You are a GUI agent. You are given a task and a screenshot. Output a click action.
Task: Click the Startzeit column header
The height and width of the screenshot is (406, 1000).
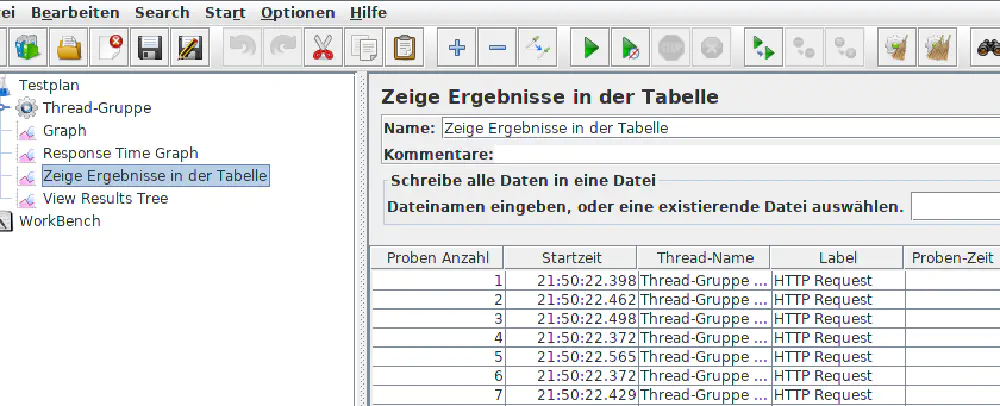pyautogui.click(x=572, y=258)
